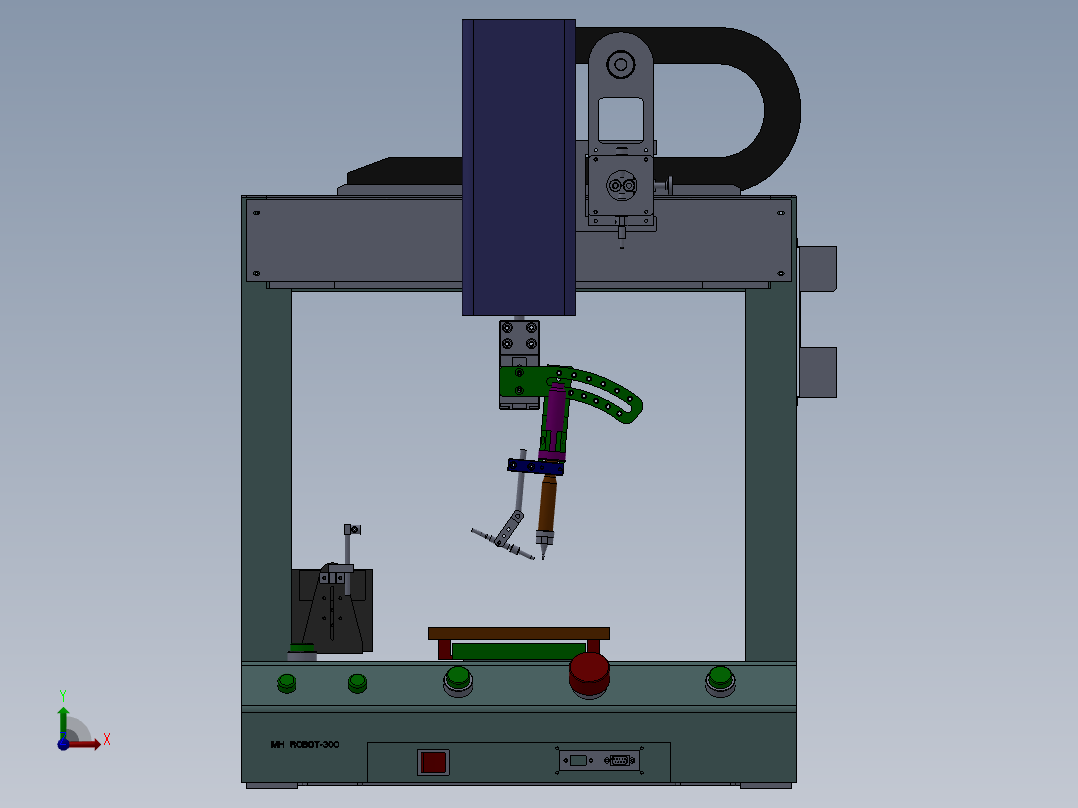Select the four-bolt mounting block under column
The width and height of the screenshot is (1078, 808).
[x=519, y=337]
